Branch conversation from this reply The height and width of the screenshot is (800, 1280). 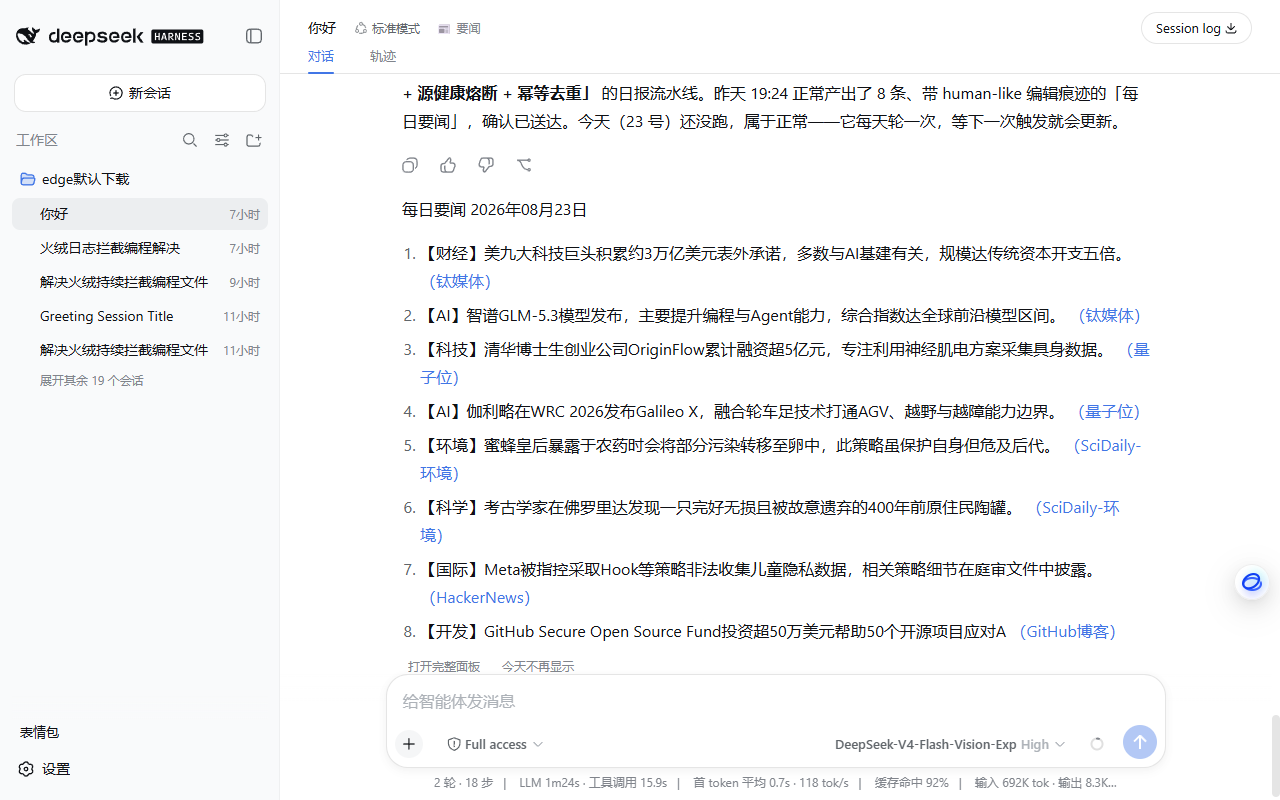[x=524, y=165]
